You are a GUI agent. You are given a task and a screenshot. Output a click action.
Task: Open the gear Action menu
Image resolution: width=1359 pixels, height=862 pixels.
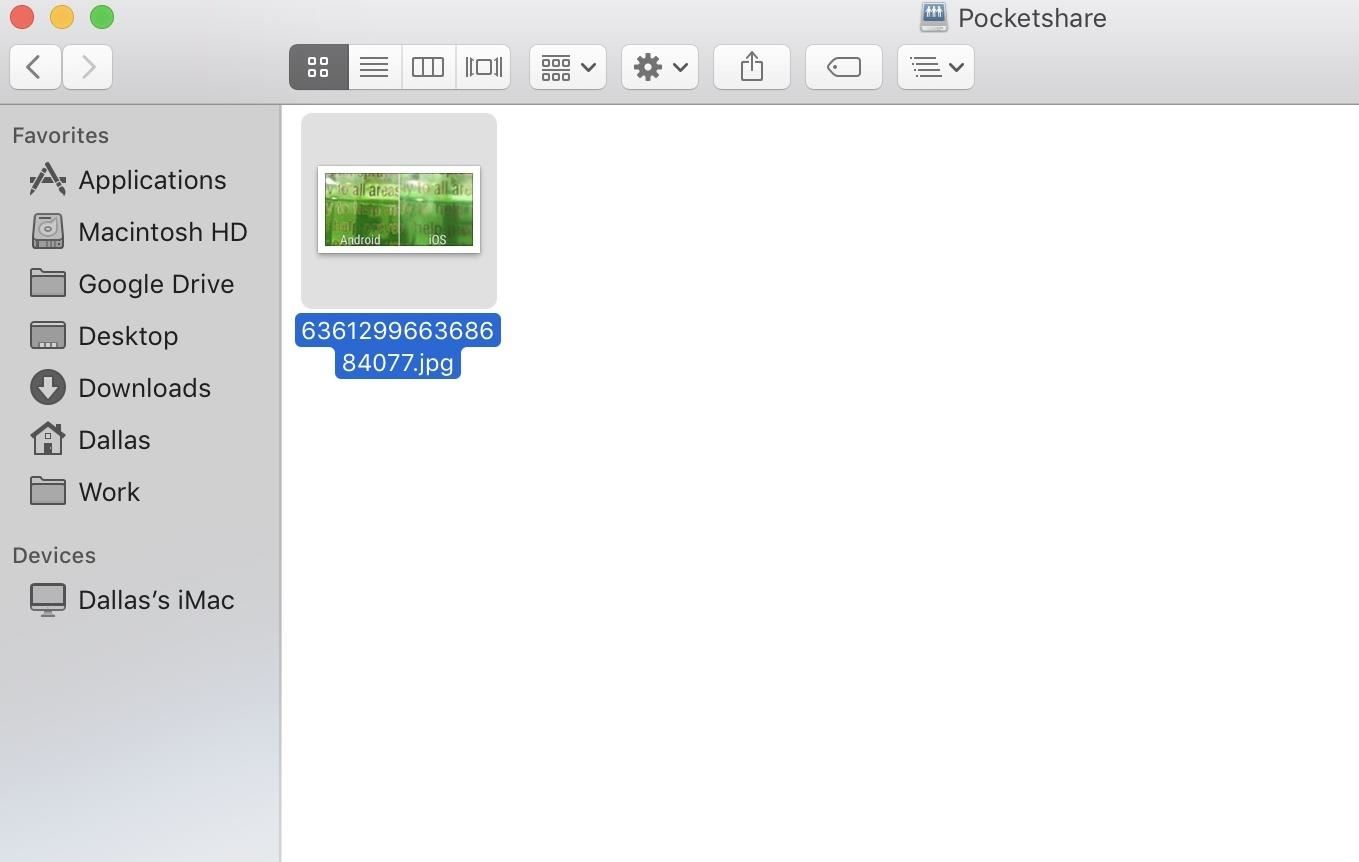(660, 67)
